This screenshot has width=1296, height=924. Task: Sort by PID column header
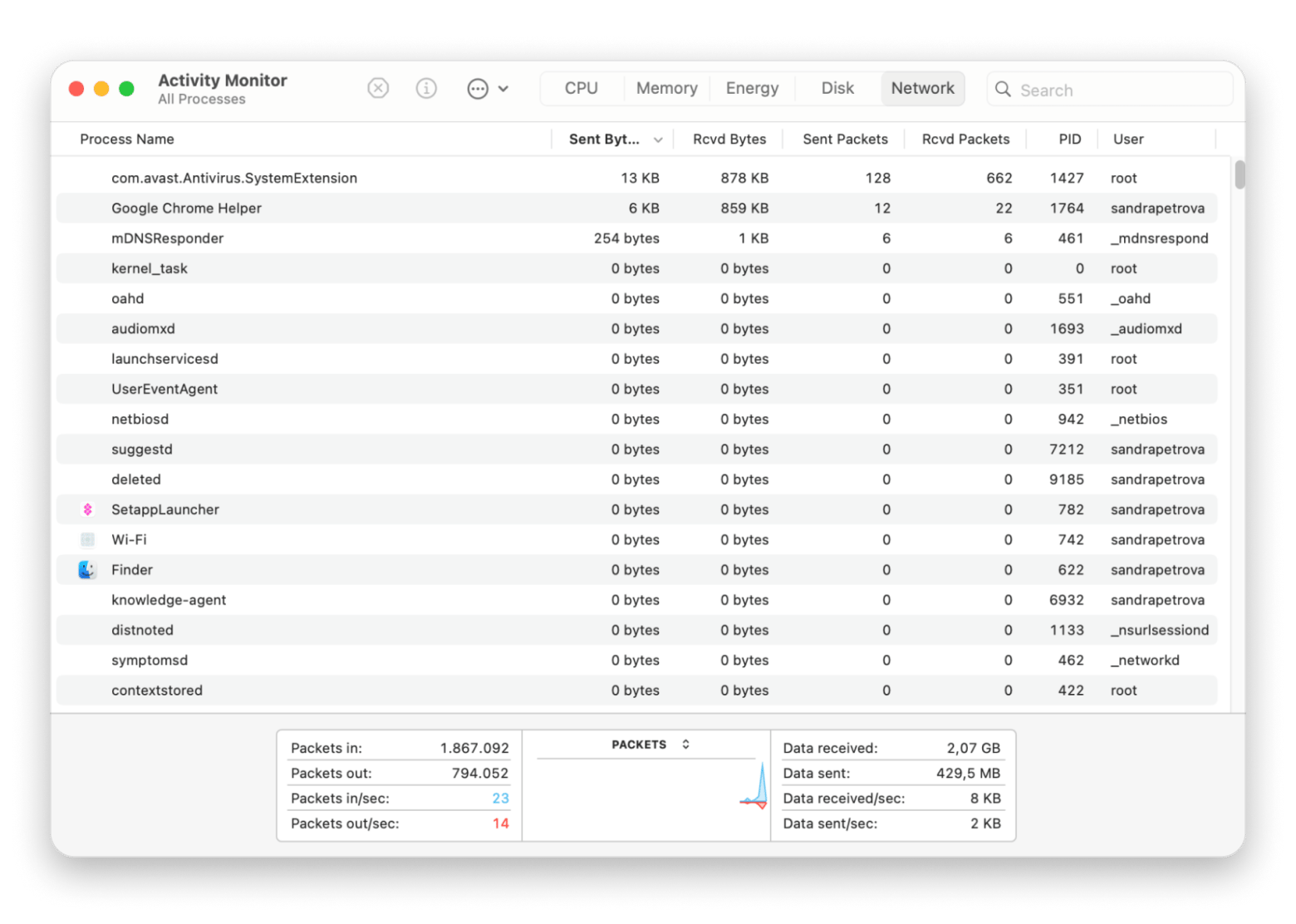tap(1069, 139)
